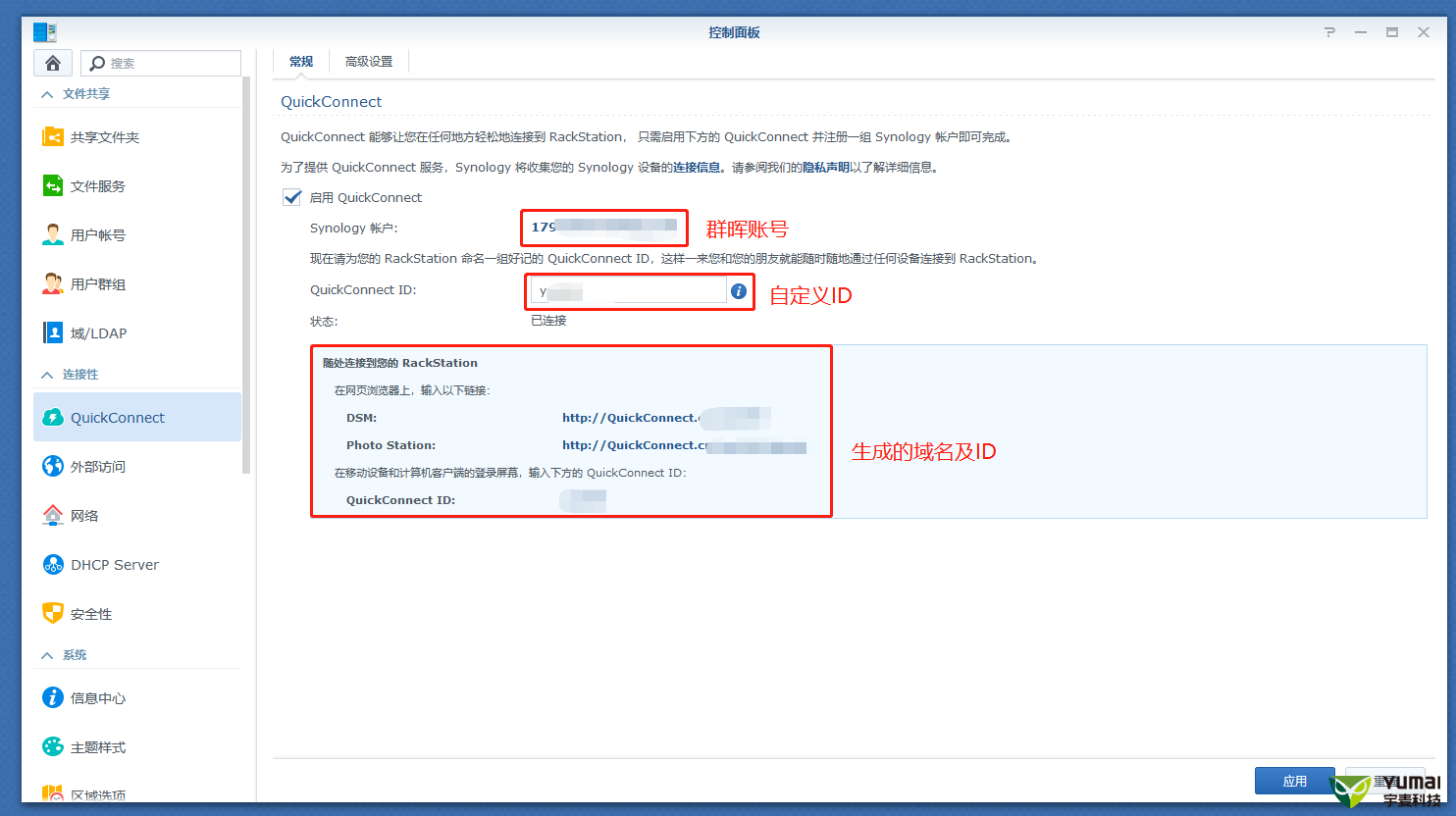This screenshot has width=1456, height=816.
Task: Open the 主题样式 theme style icon
Action: pyautogui.click(x=53, y=746)
